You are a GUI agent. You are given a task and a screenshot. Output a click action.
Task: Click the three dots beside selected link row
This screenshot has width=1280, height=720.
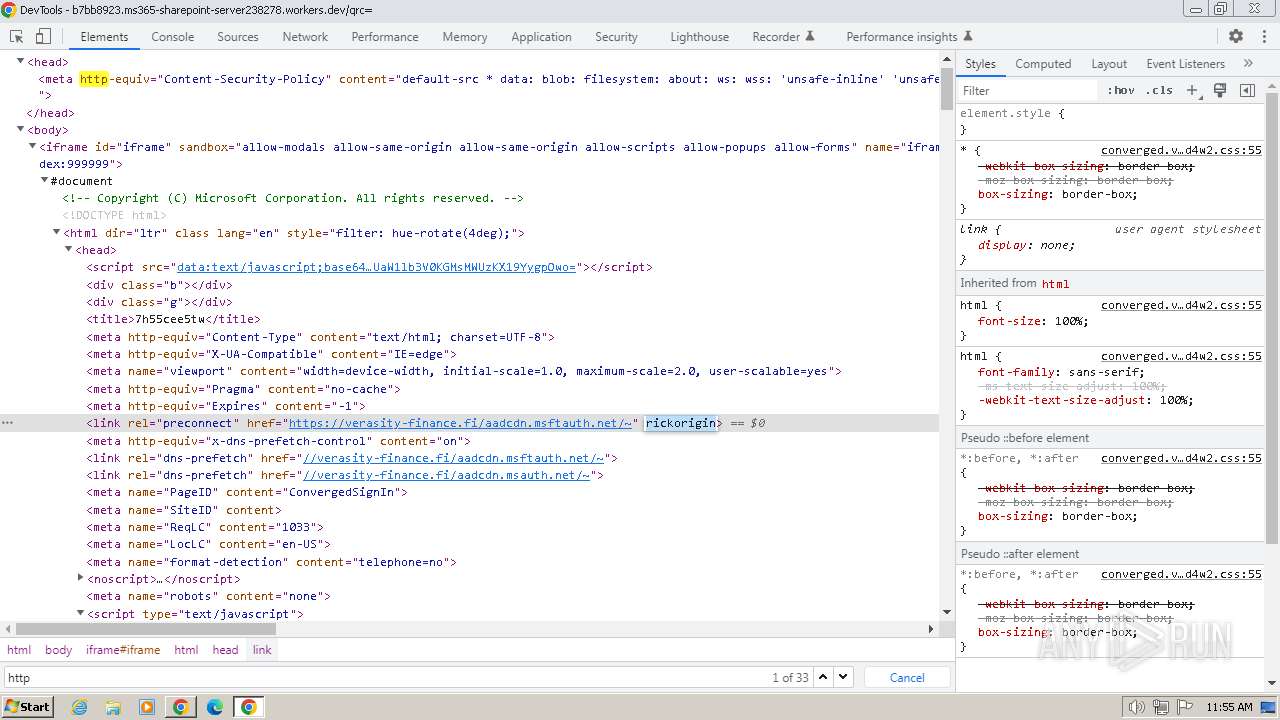pos(8,423)
